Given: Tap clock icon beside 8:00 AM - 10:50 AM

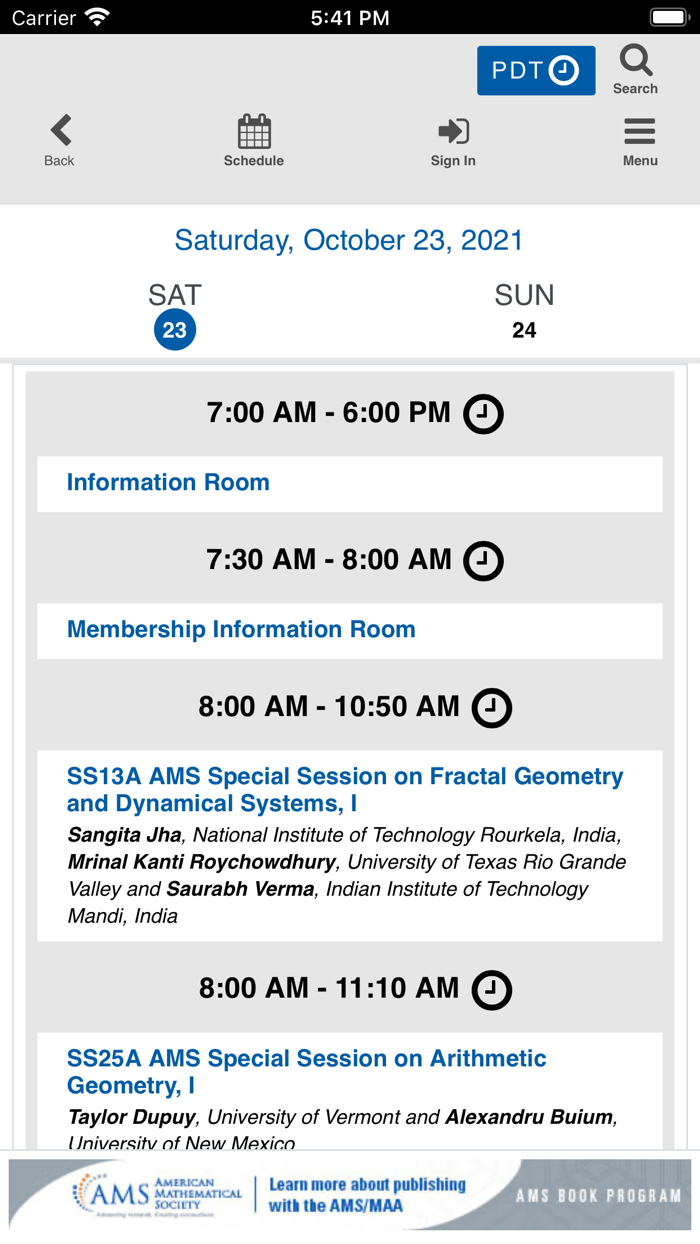Looking at the screenshot, I should click(x=491, y=708).
